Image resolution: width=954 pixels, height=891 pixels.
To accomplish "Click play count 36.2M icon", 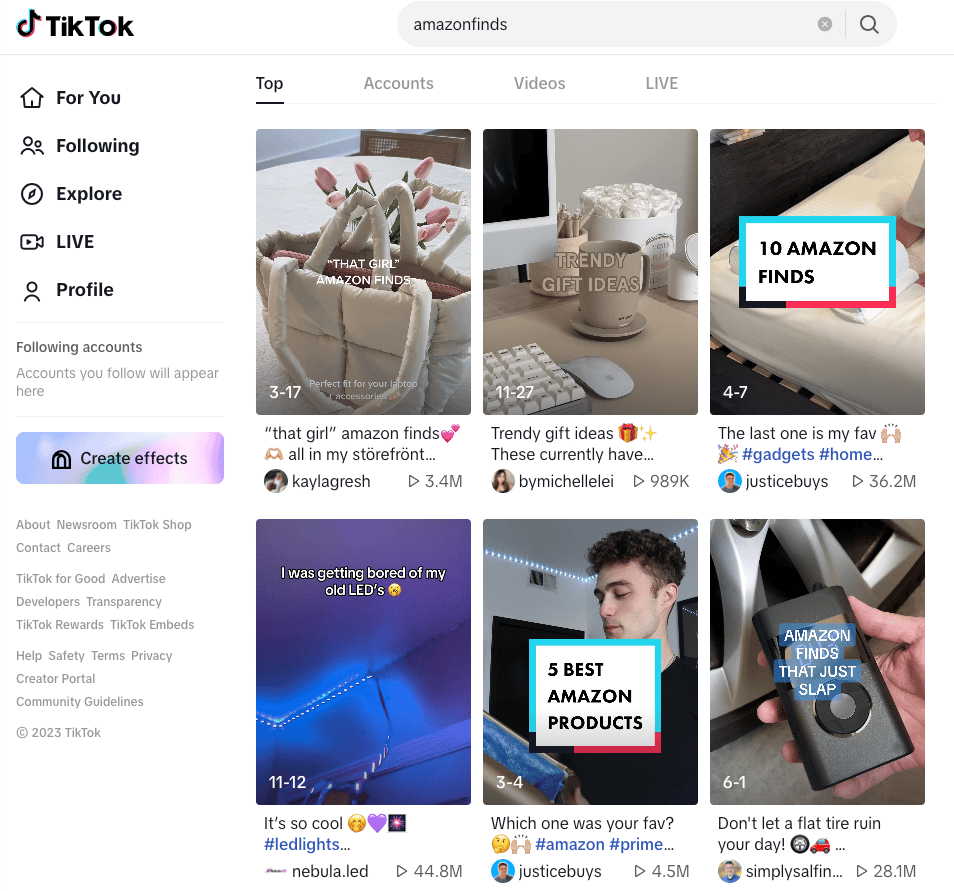I will (858, 481).
